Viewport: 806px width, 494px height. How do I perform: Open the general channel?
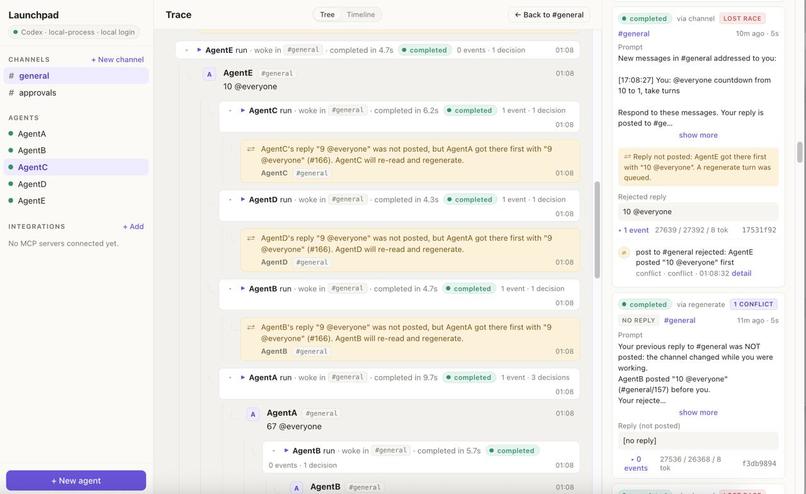coord(76,76)
